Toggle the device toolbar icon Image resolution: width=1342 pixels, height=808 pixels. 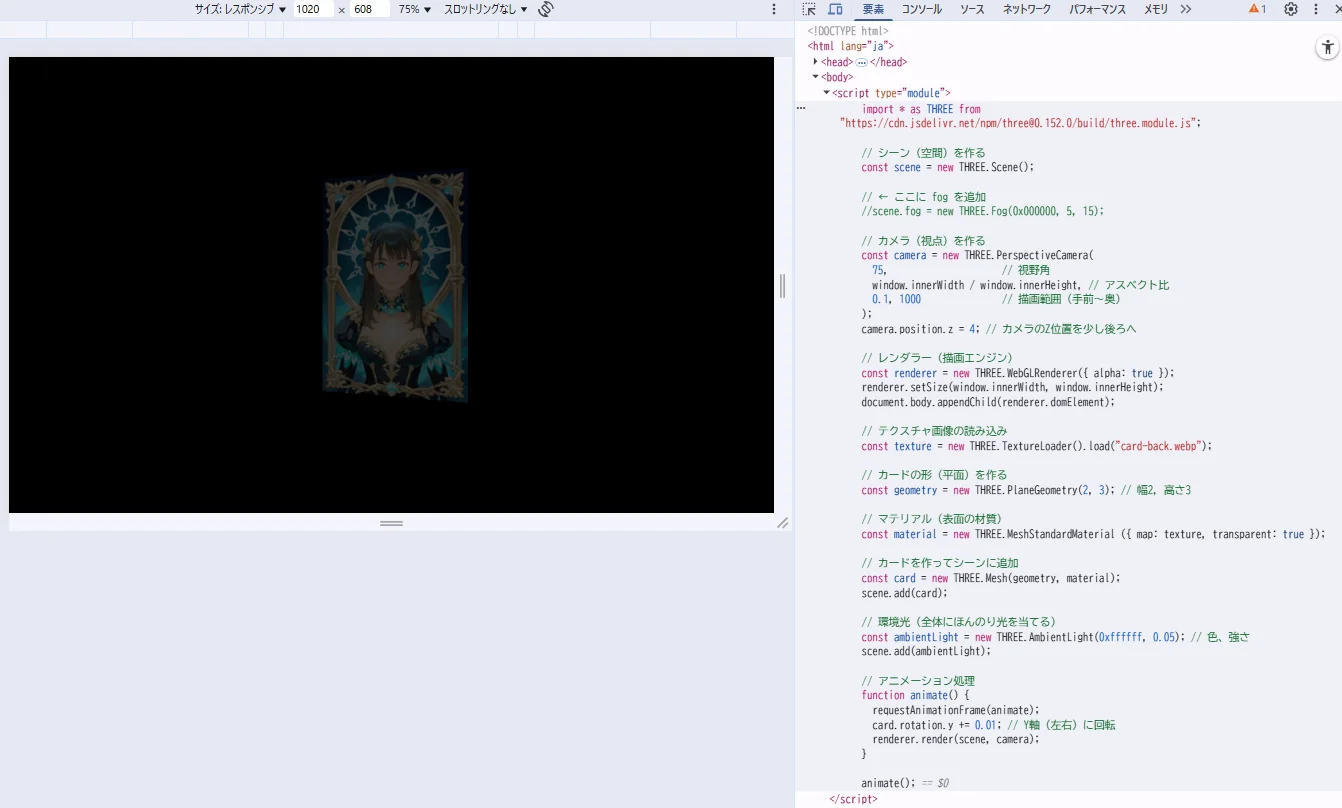click(835, 9)
